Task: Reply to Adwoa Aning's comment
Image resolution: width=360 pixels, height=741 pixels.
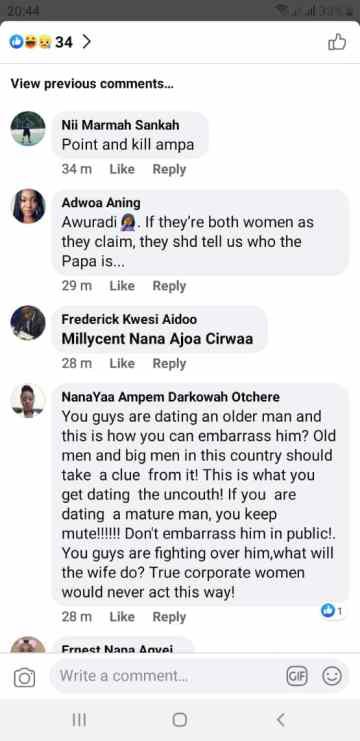Action: pyautogui.click(x=169, y=286)
